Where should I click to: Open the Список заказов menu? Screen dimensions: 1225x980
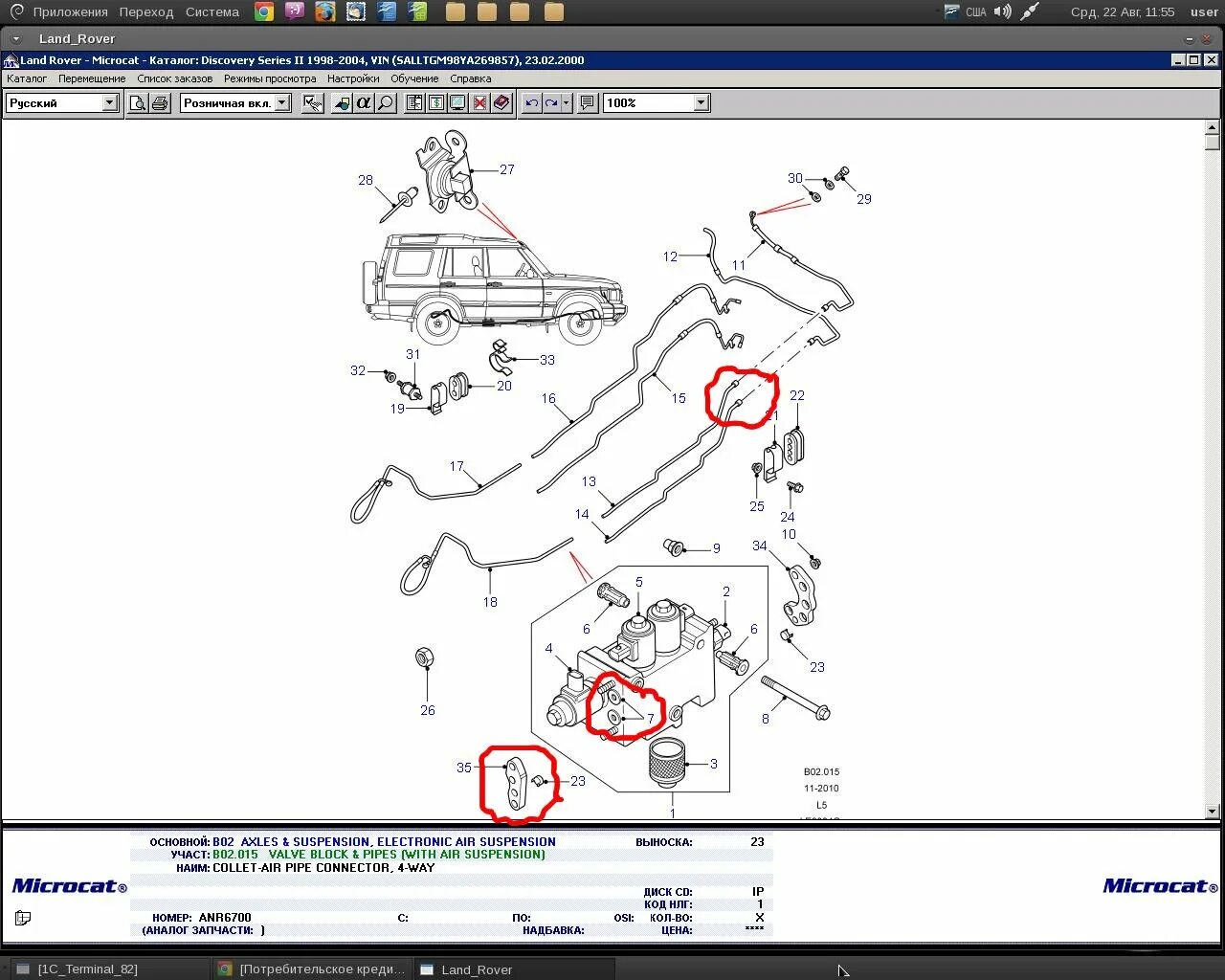point(174,78)
